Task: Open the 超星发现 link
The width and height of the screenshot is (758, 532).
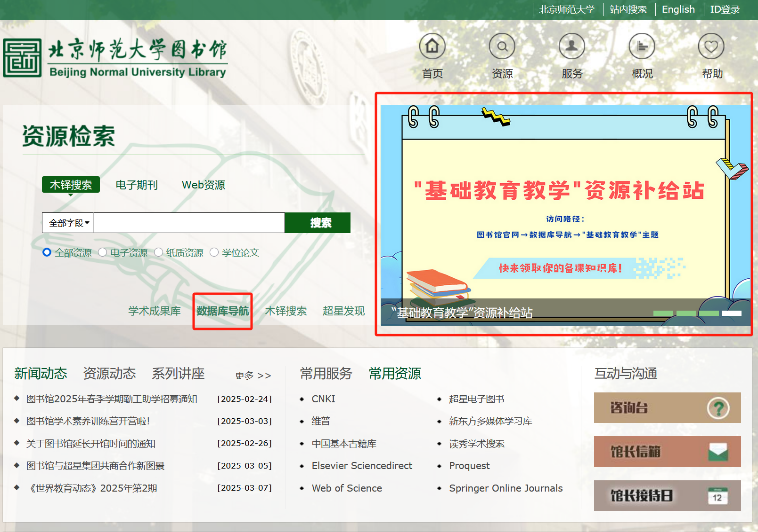Action: pyautogui.click(x=344, y=311)
